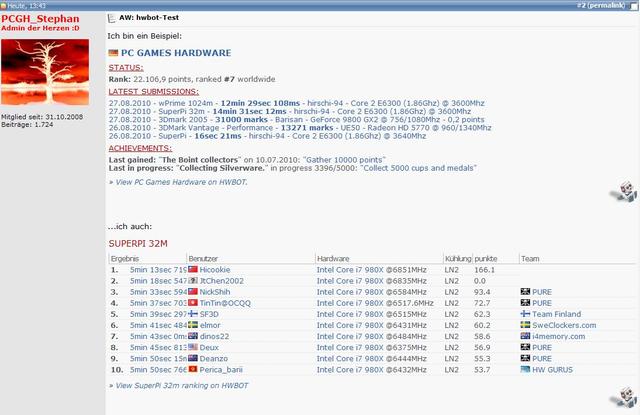The width and height of the screenshot is (640, 415).
Task: Follow View PC Games Hardware on HWBOT link
Action: pyautogui.click(x=178, y=182)
